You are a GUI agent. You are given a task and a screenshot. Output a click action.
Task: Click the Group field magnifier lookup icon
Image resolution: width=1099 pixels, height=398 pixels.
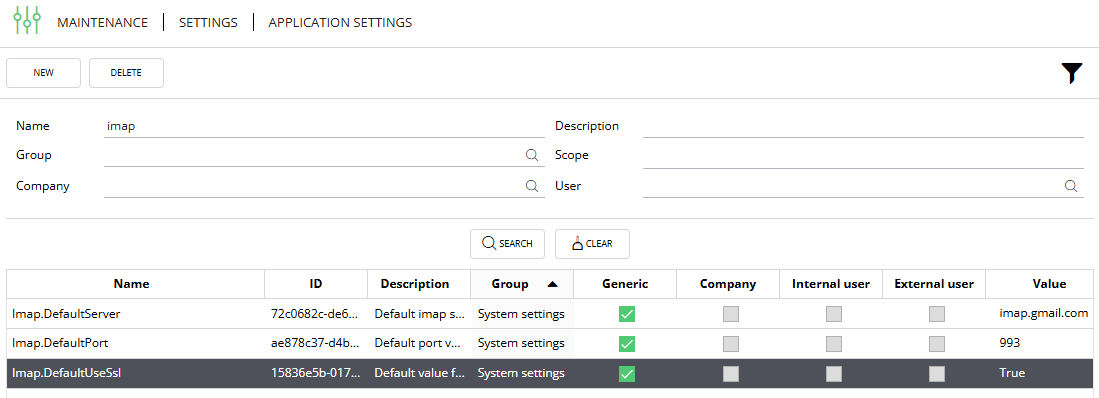pyautogui.click(x=532, y=155)
